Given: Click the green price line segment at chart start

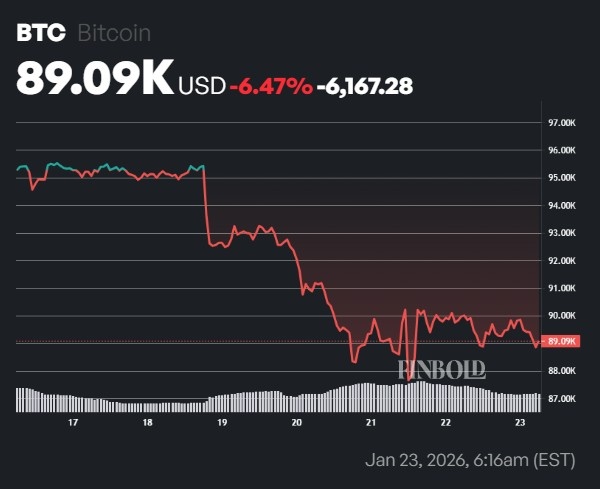Looking at the screenshot, I should pos(60,163).
